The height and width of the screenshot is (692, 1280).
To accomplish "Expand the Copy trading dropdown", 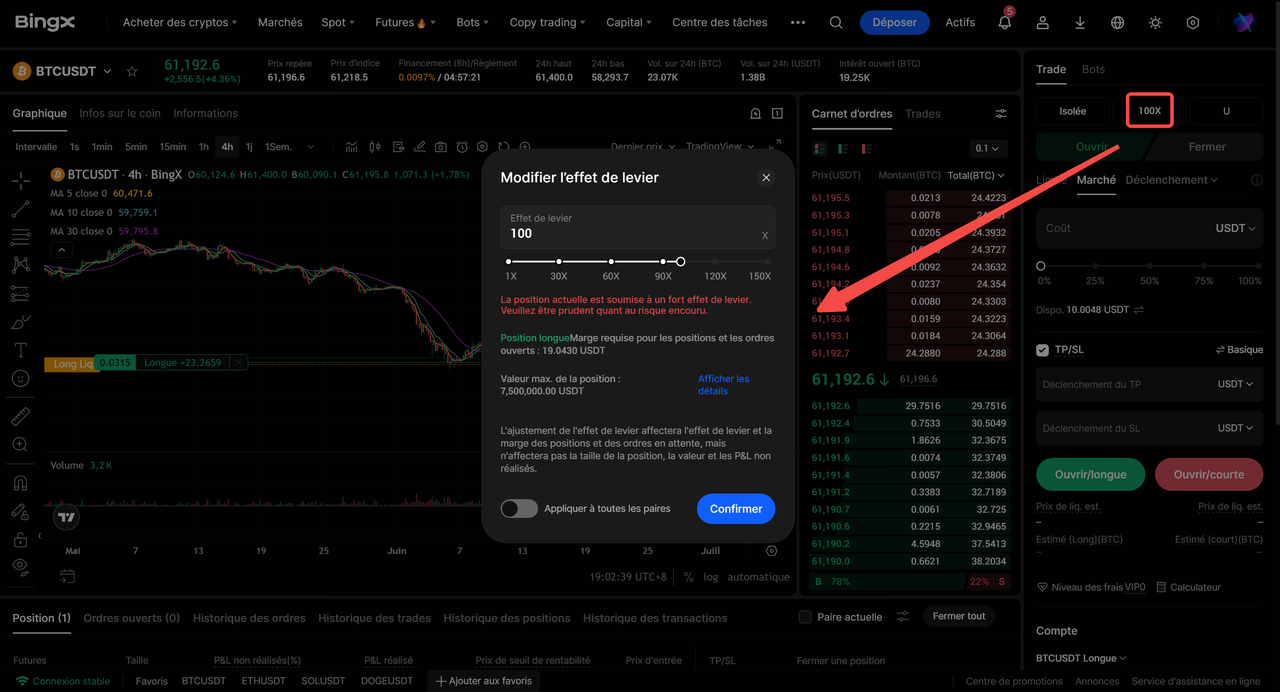I will tap(548, 22).
